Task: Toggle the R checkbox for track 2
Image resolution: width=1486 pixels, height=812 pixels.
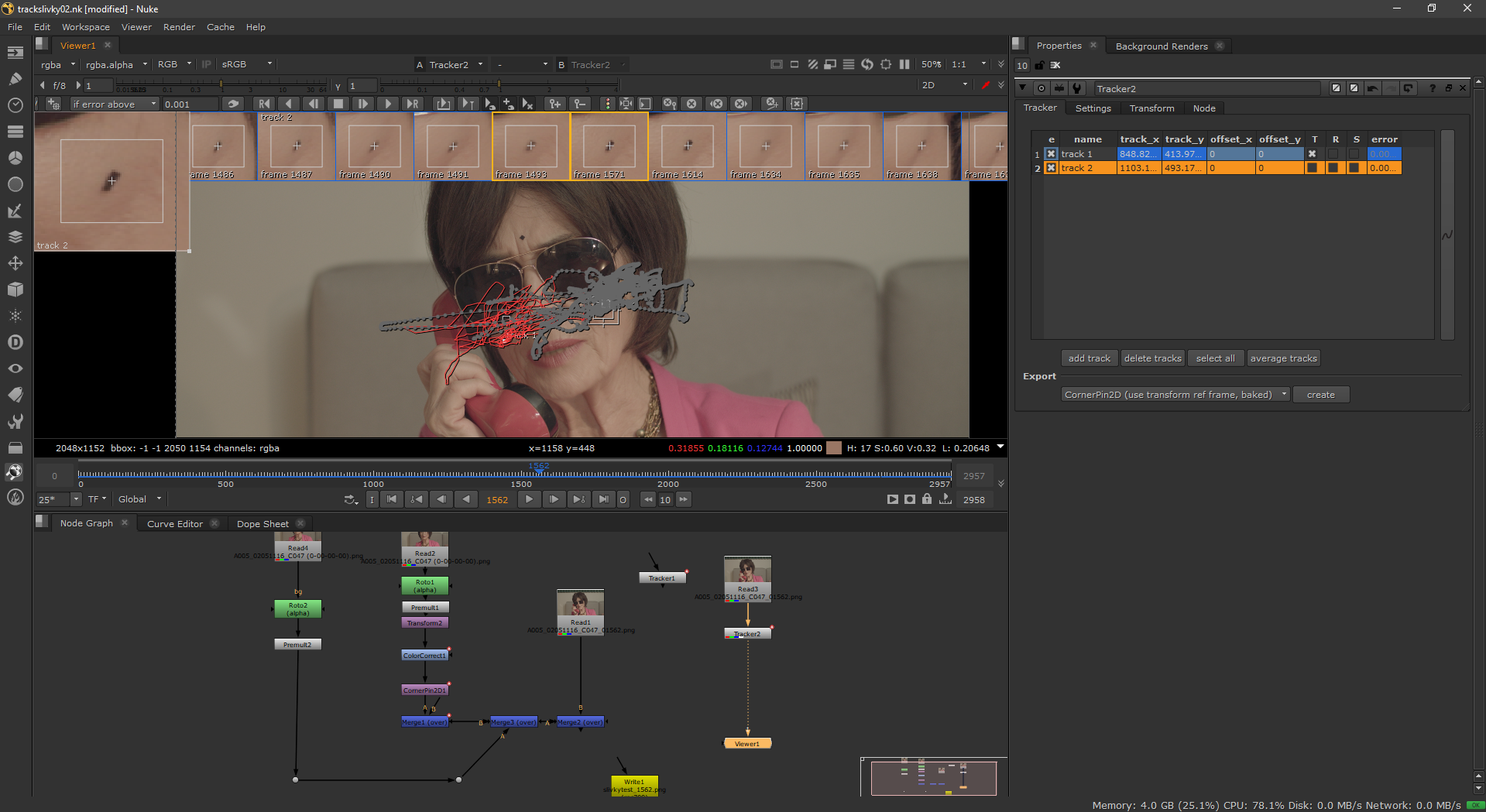Action: (1333, 168)
